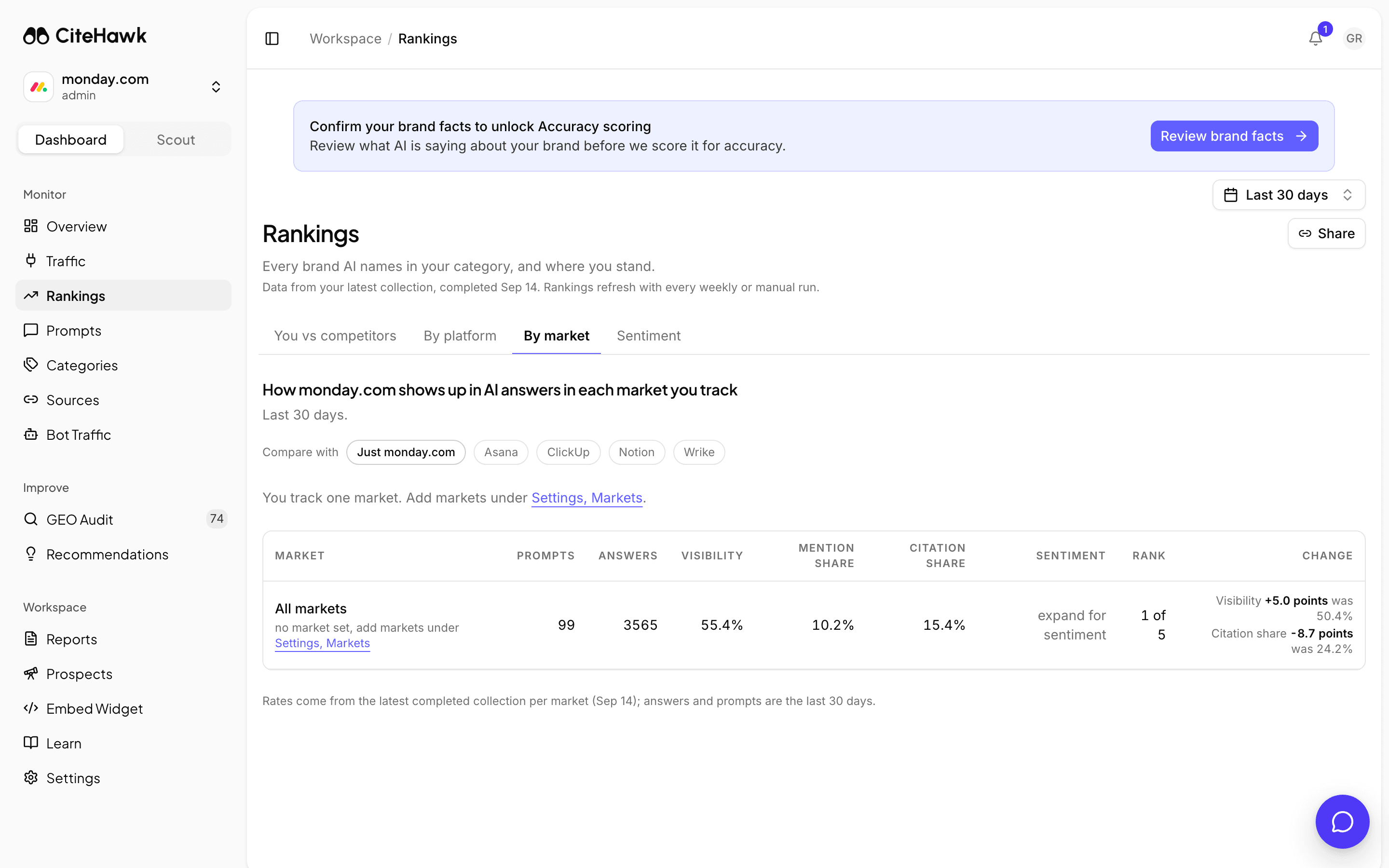Open the Sentiment tab
The width and height of the screenshot is (1389, 868).
pos(649,336)
